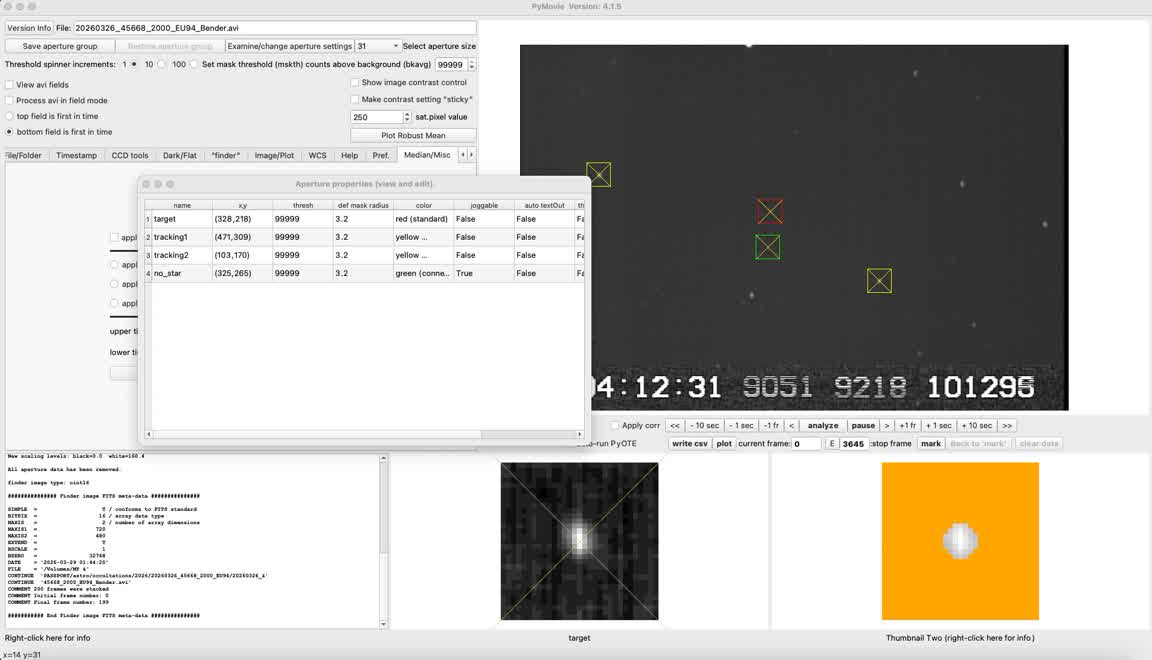The height and width of the screenshot is (660, 1152).
Task: Click the Save aperture group button
Action: click(60, 46)
